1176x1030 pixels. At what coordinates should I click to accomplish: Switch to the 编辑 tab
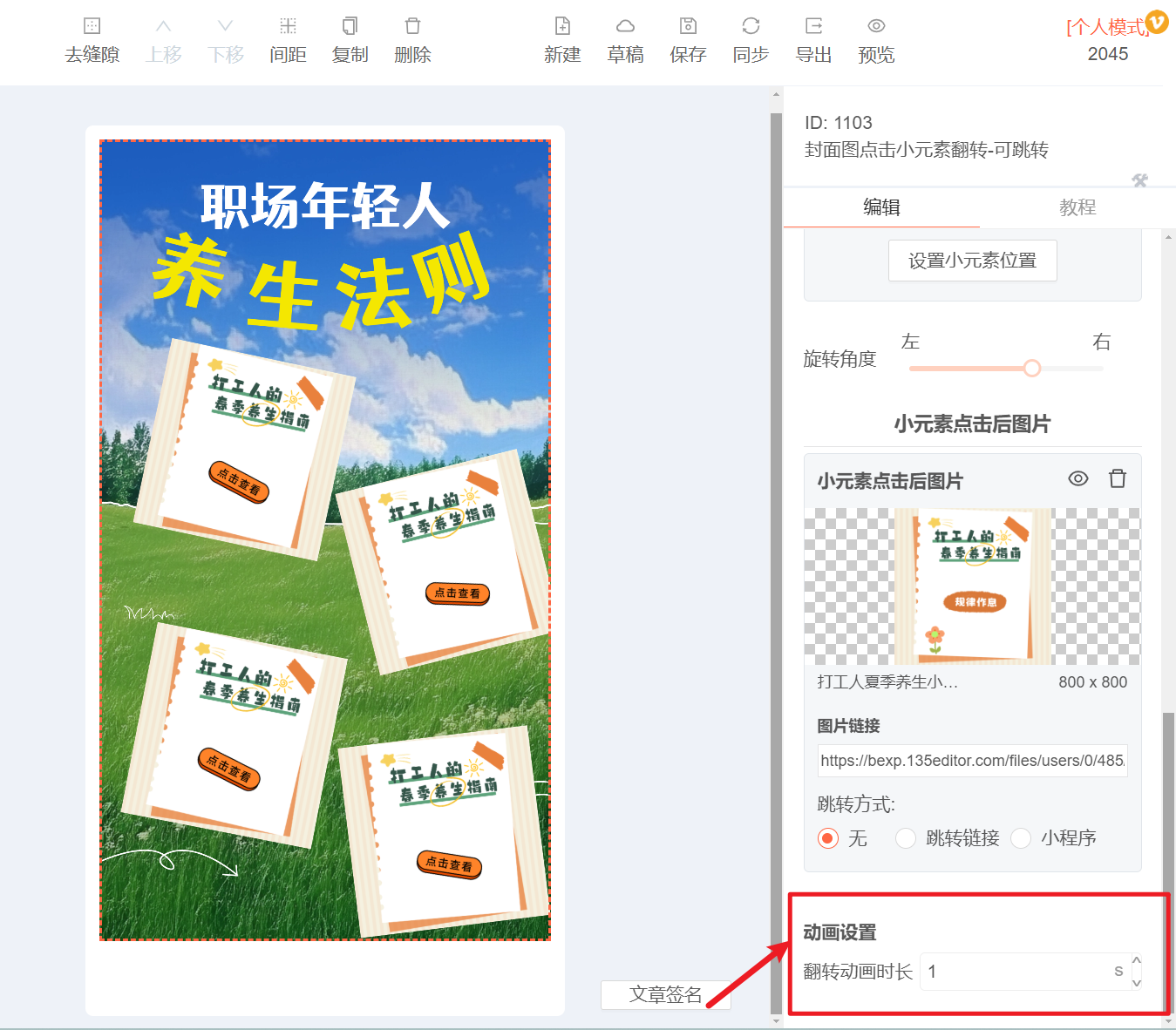tap(881, 207)
